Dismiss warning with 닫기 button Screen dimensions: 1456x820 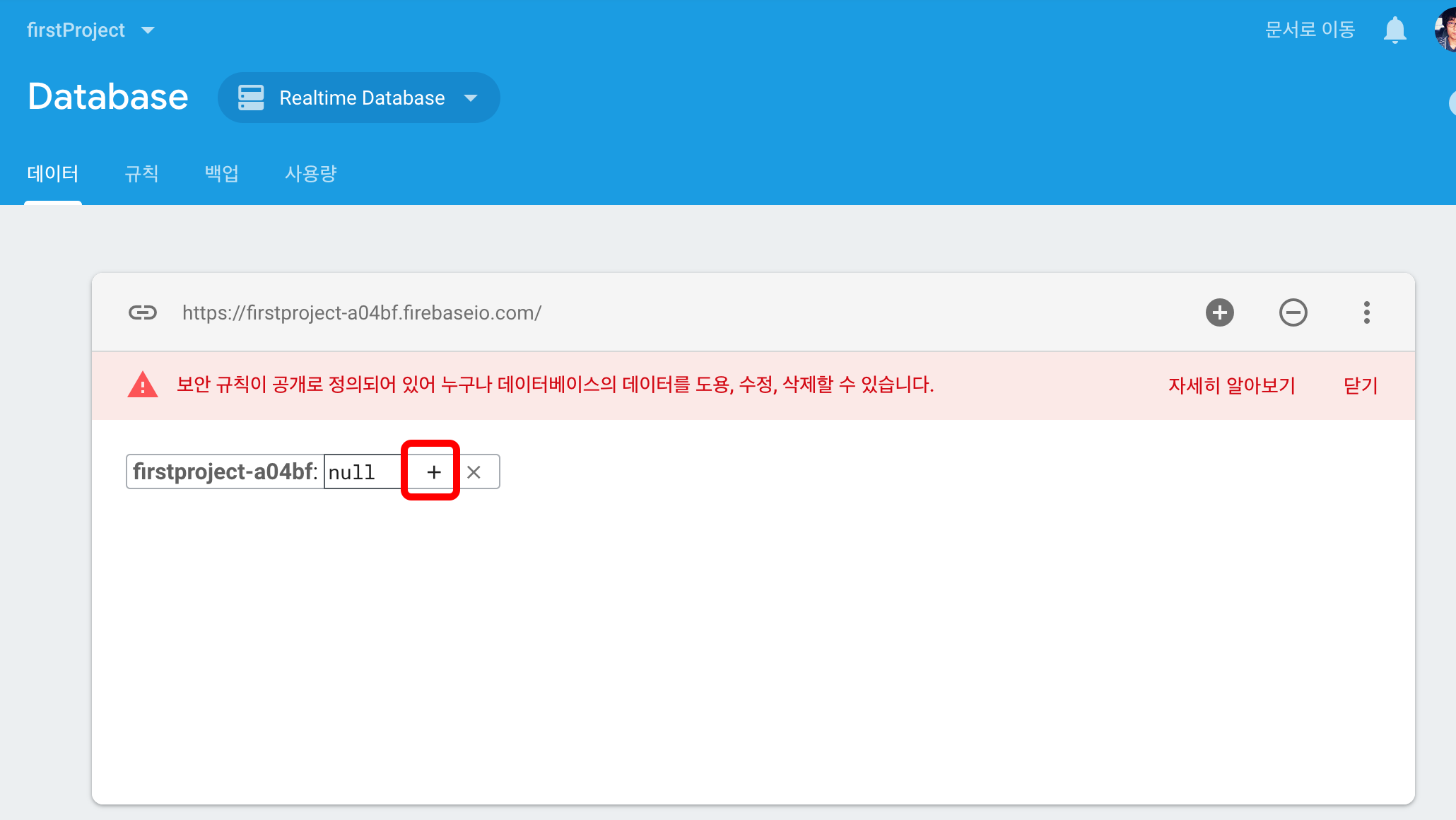1360,385
